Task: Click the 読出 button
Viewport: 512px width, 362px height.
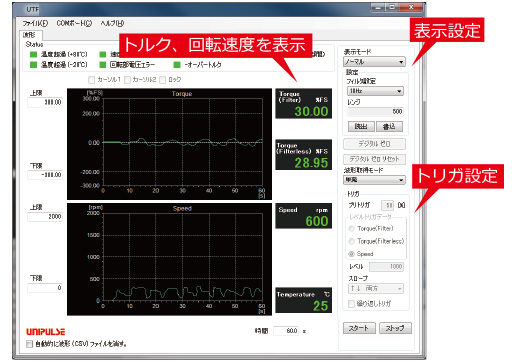Action: pyautogui.click(x=361, y=126)
